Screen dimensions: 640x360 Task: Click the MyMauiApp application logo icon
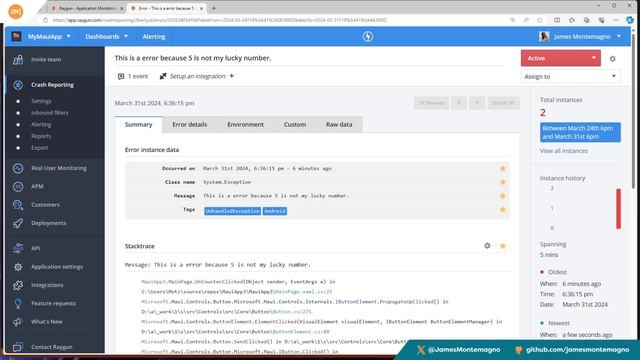point(16,36)
